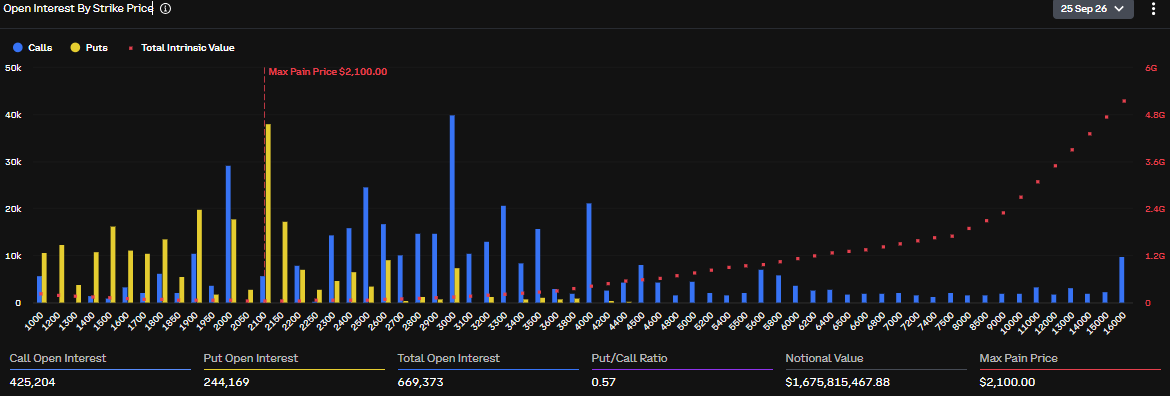Click the notional value $1,675,815,467.88
Screen dimensions: 1170x396
coord(838,383)
